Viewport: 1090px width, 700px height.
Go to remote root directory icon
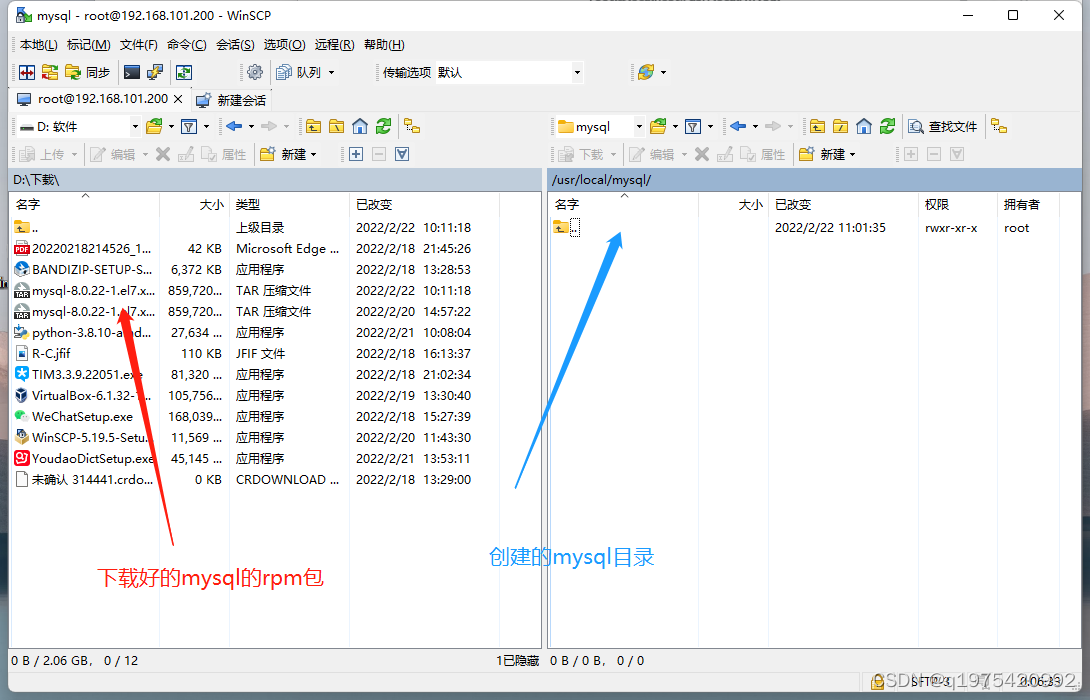tap(840, 127)
